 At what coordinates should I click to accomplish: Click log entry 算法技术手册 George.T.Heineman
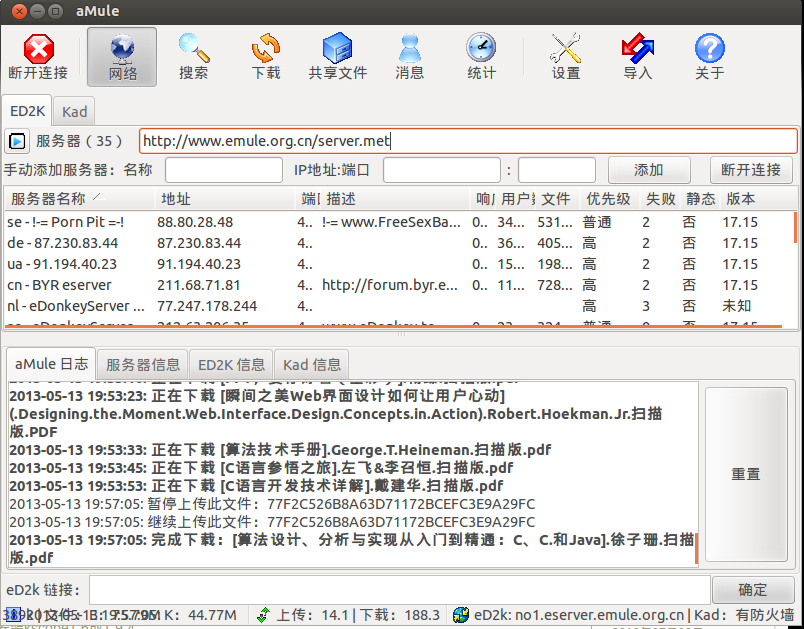coord(280,450)
